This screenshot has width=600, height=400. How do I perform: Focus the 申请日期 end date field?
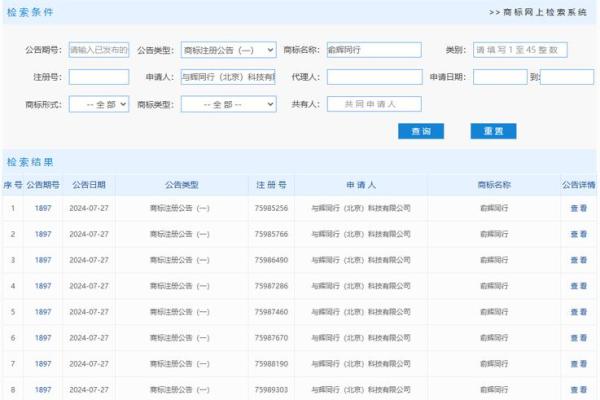point(567,77)
